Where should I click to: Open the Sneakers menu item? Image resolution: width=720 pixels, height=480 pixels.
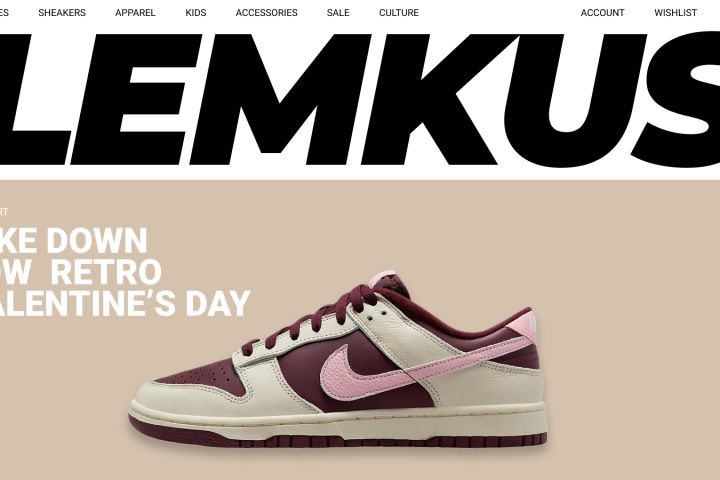62,13
